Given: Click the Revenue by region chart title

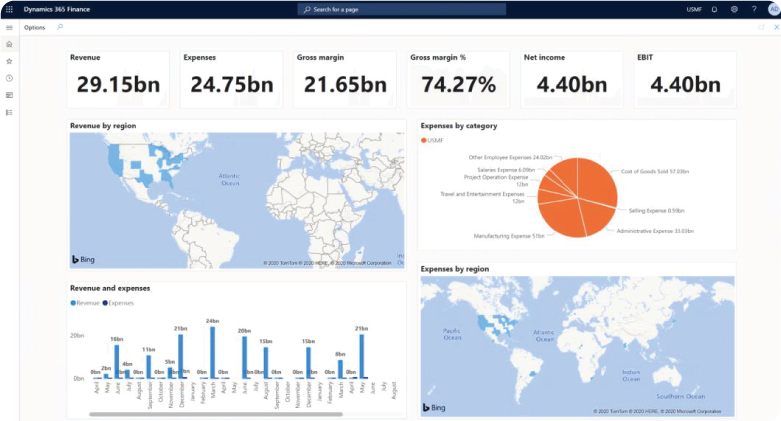Looking at the screenshot, I should pyautogui.click(x=103, y=126).
